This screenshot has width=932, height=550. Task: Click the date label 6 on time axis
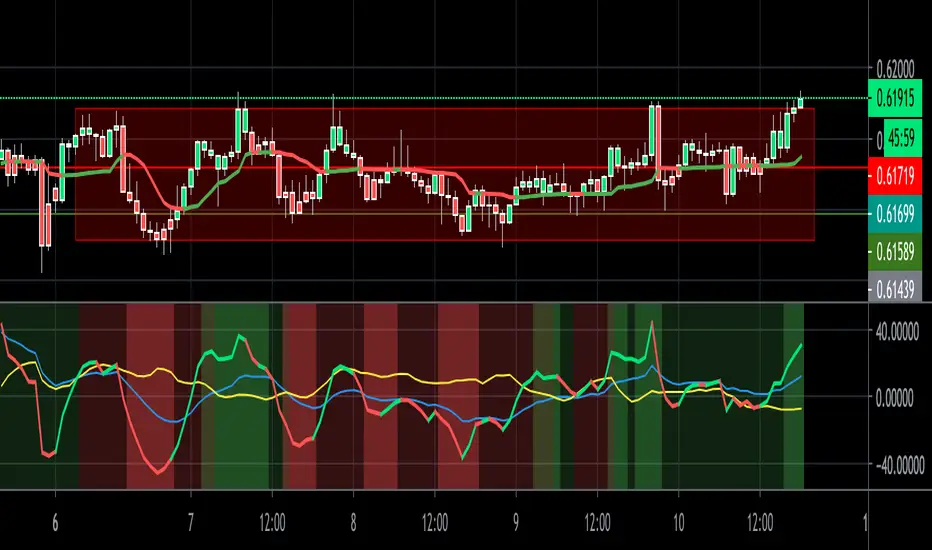55,523
